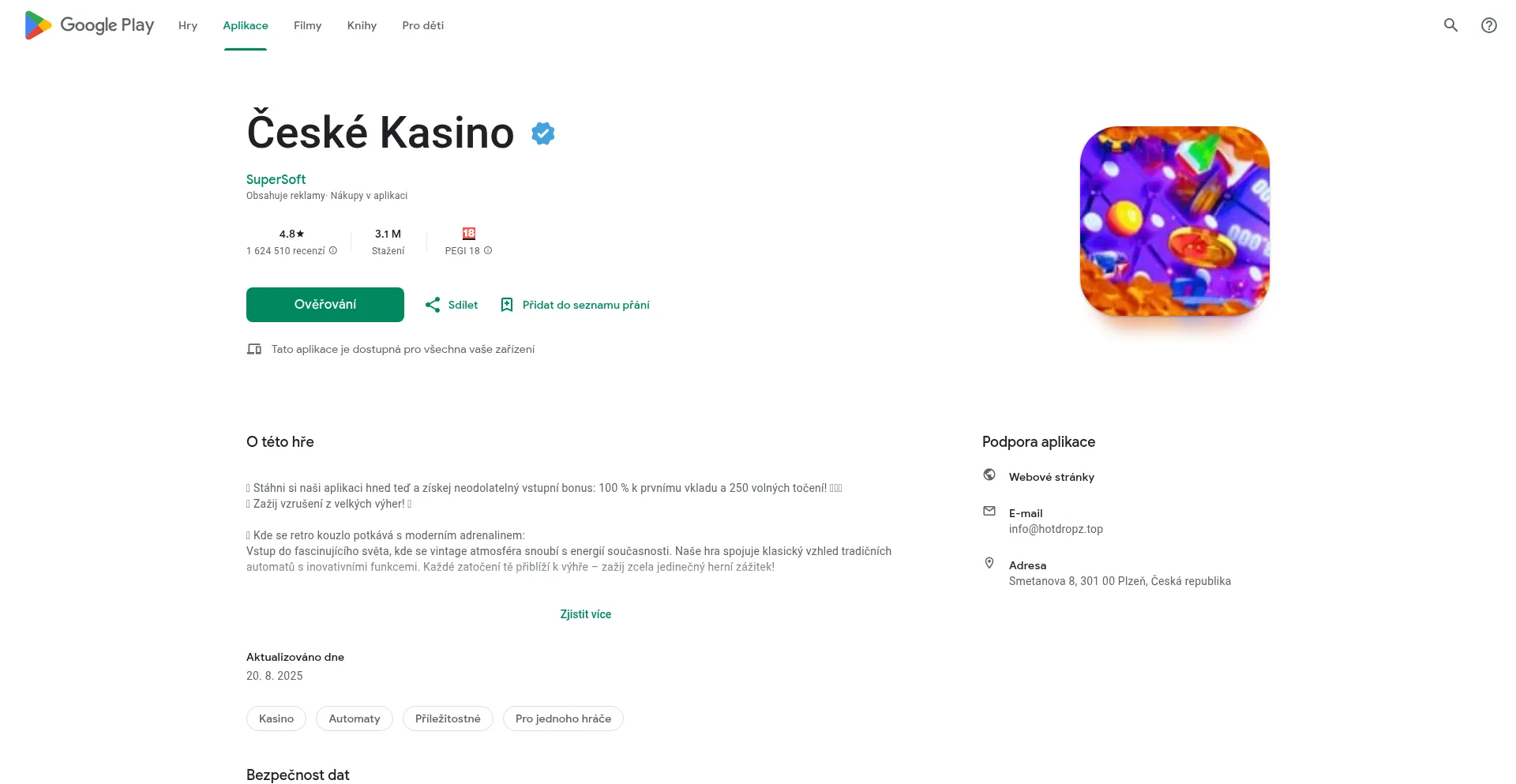The image size is (1516, 784).
Task: Switch to the Hry tab
Action: [x=188, y=25]
